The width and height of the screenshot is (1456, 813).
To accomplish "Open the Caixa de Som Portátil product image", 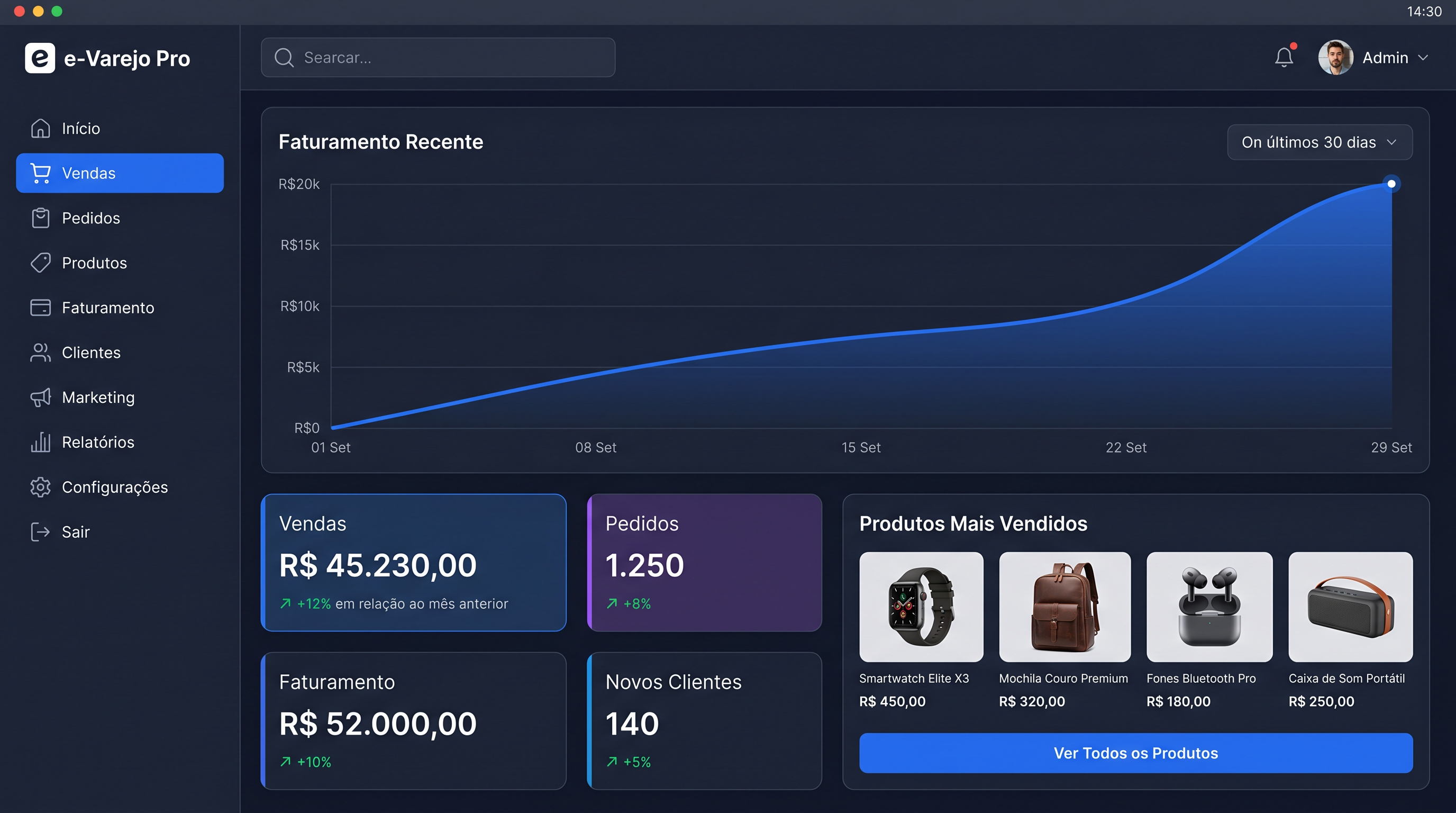I will 1351,607.
